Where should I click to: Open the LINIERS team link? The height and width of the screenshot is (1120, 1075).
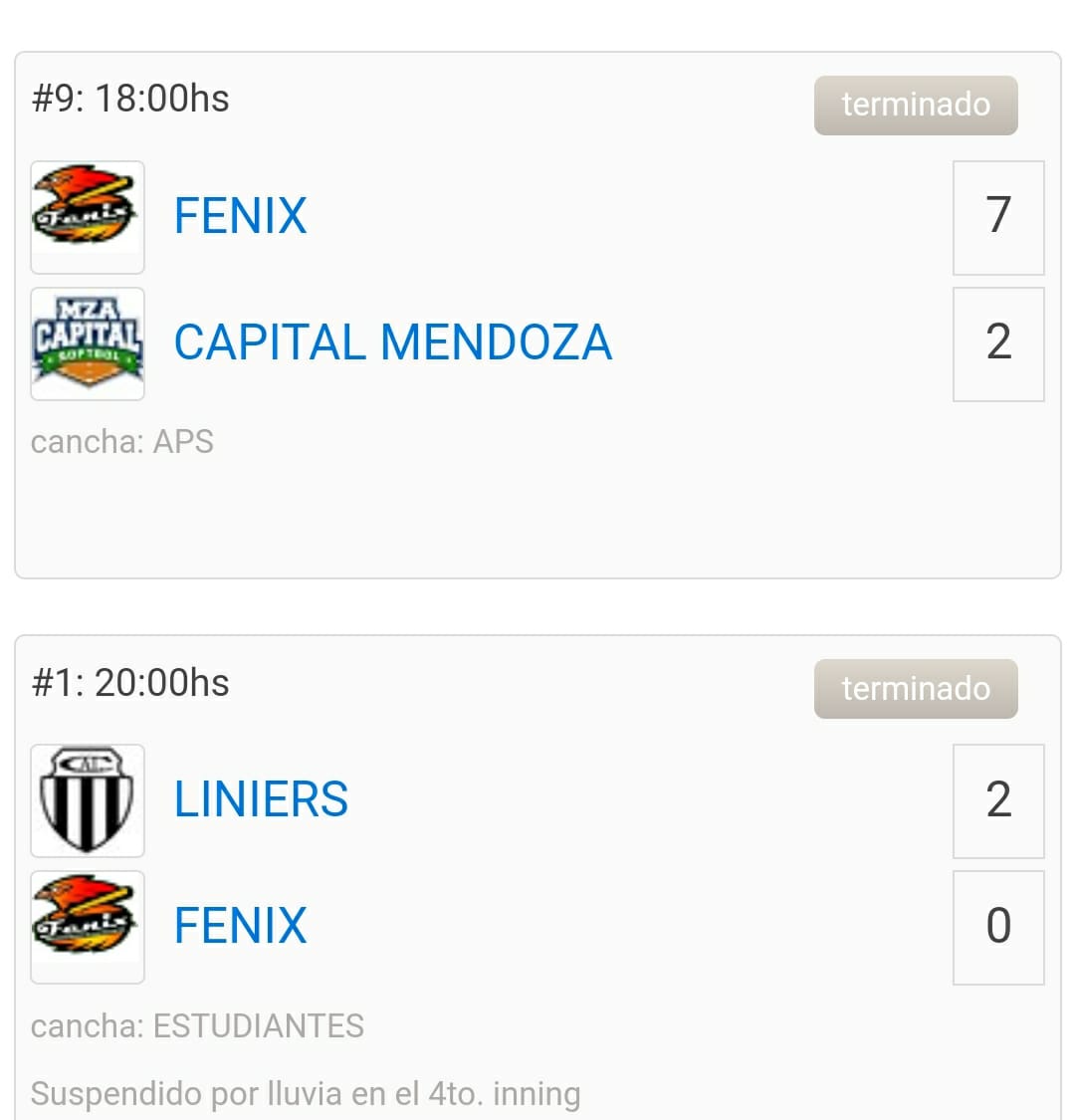(x=261, y=799)
